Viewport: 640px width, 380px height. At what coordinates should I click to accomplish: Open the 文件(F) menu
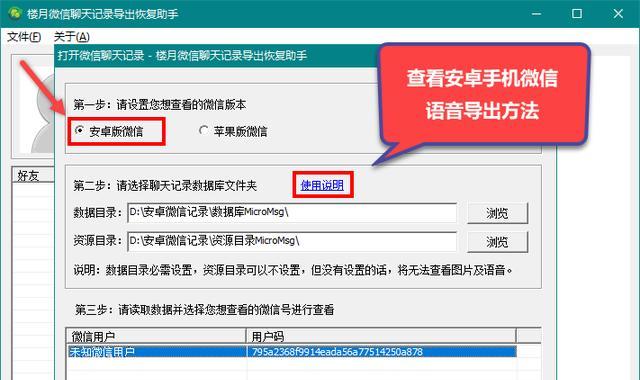pyautogui.click(x=24, y=37)
